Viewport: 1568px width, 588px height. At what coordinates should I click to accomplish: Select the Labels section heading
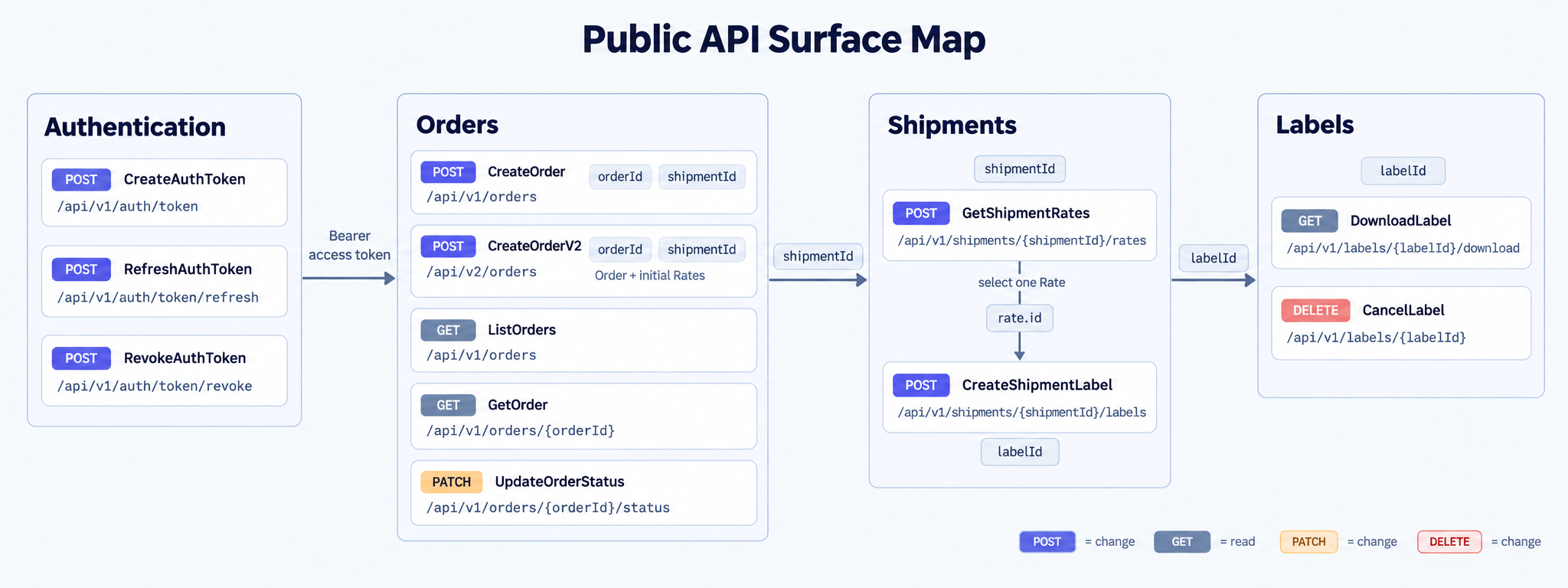(1315, 125)
